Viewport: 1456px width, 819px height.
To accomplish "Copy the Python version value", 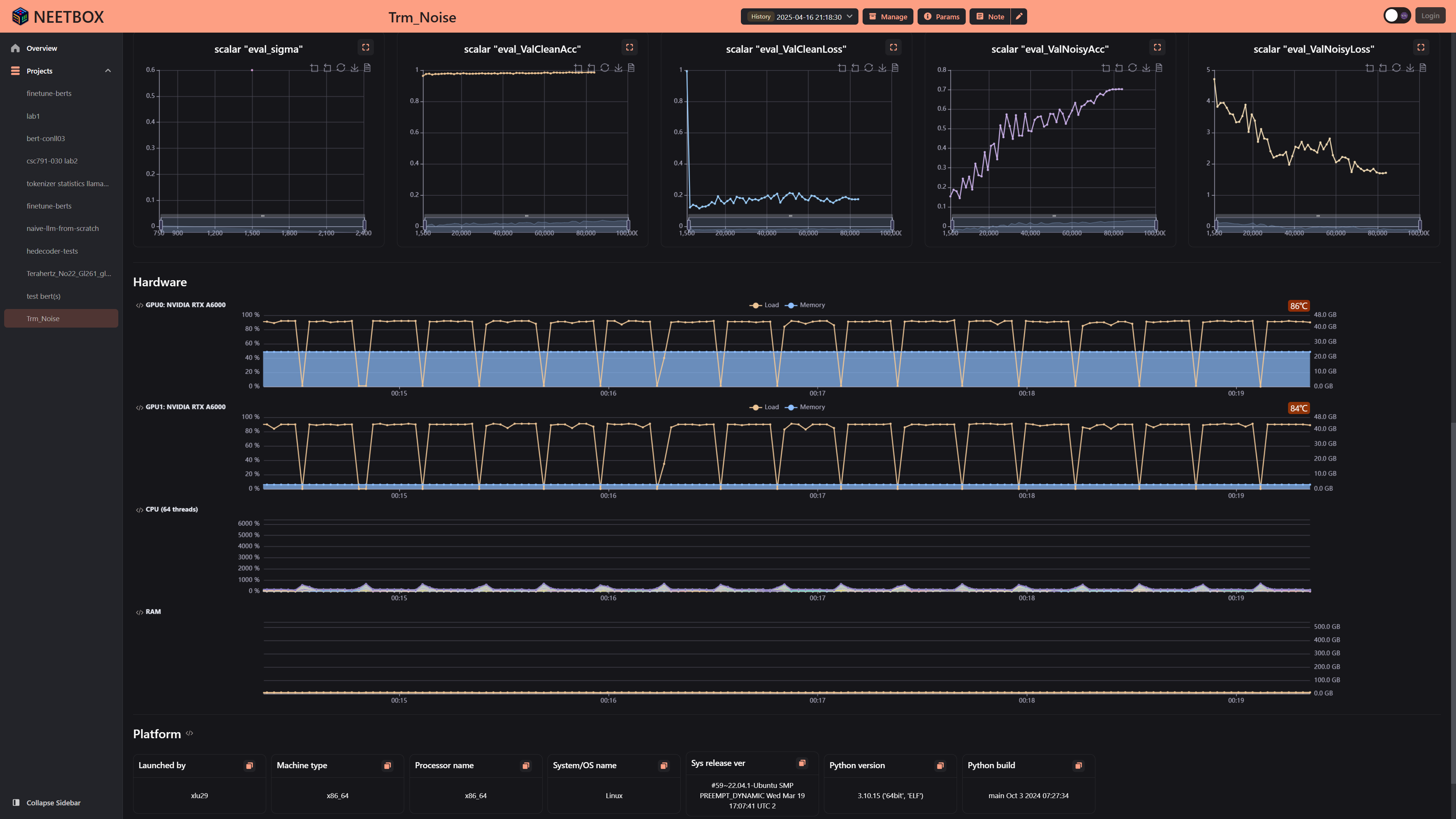I will (x=940, y=765).
